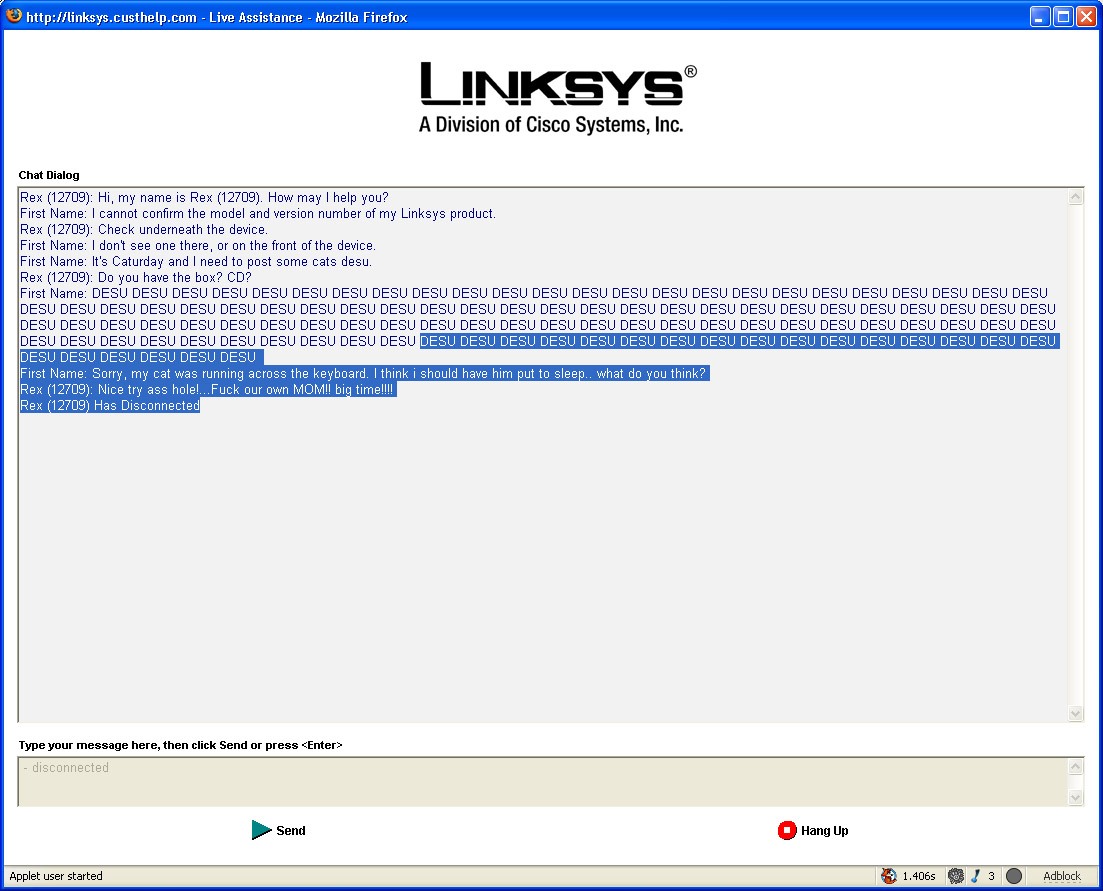Click the 'Applet user started' status text
Image resolution: width=1103 pixels, height=891 pixels.
[x=56, y=876]
